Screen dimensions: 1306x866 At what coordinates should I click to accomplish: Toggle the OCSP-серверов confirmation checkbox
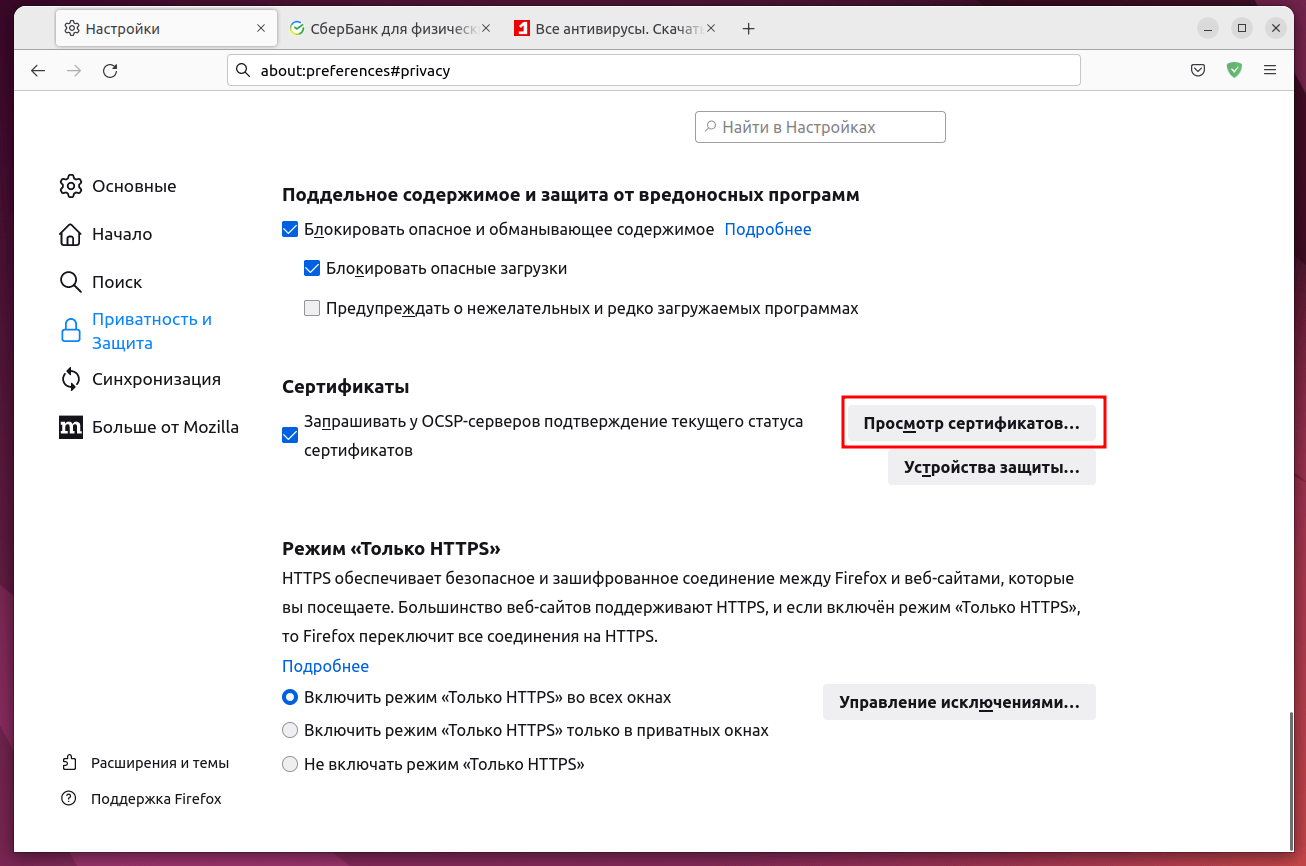point(290,436)
